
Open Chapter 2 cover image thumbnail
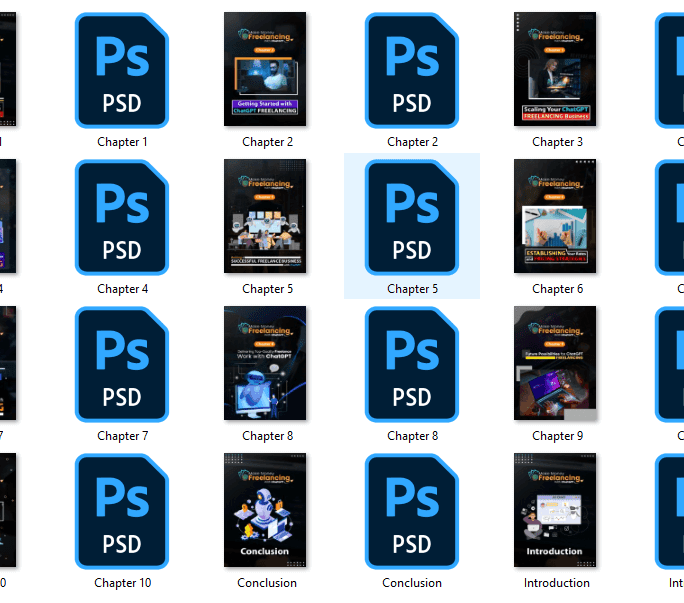click(265, 69)
